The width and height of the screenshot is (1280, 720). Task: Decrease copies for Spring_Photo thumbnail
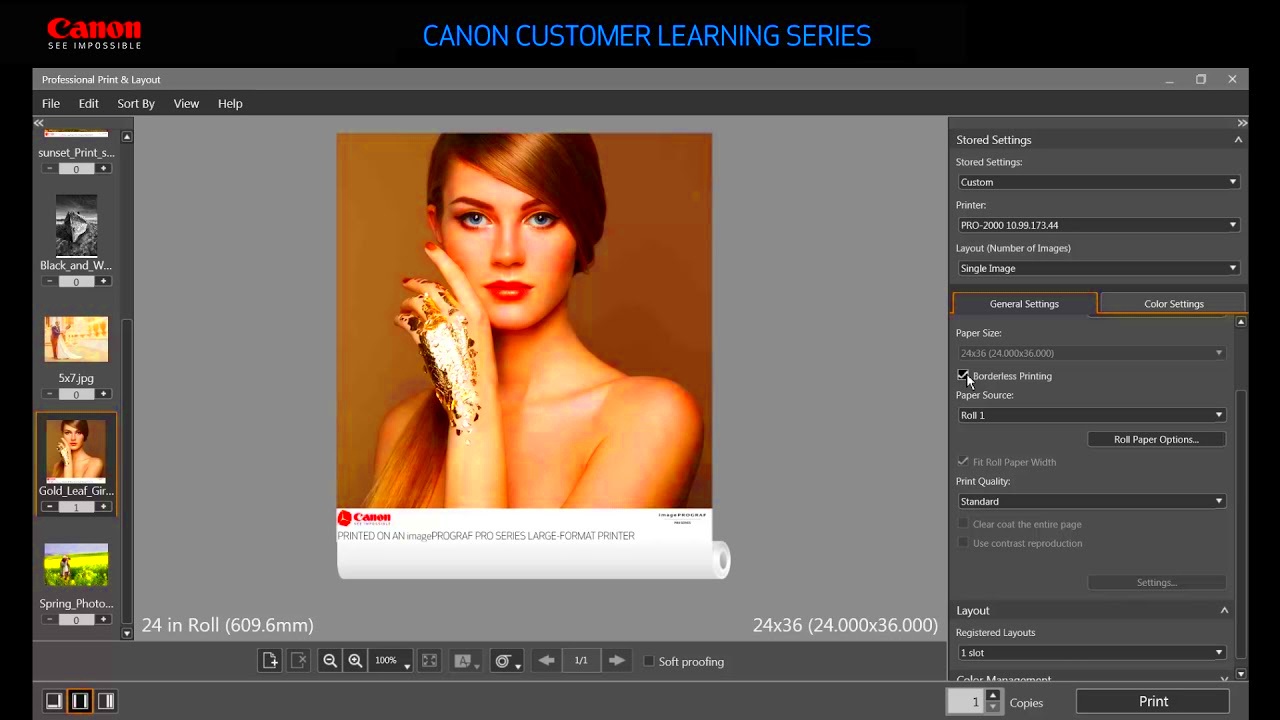pyautogui.click(x=49, y=620)
